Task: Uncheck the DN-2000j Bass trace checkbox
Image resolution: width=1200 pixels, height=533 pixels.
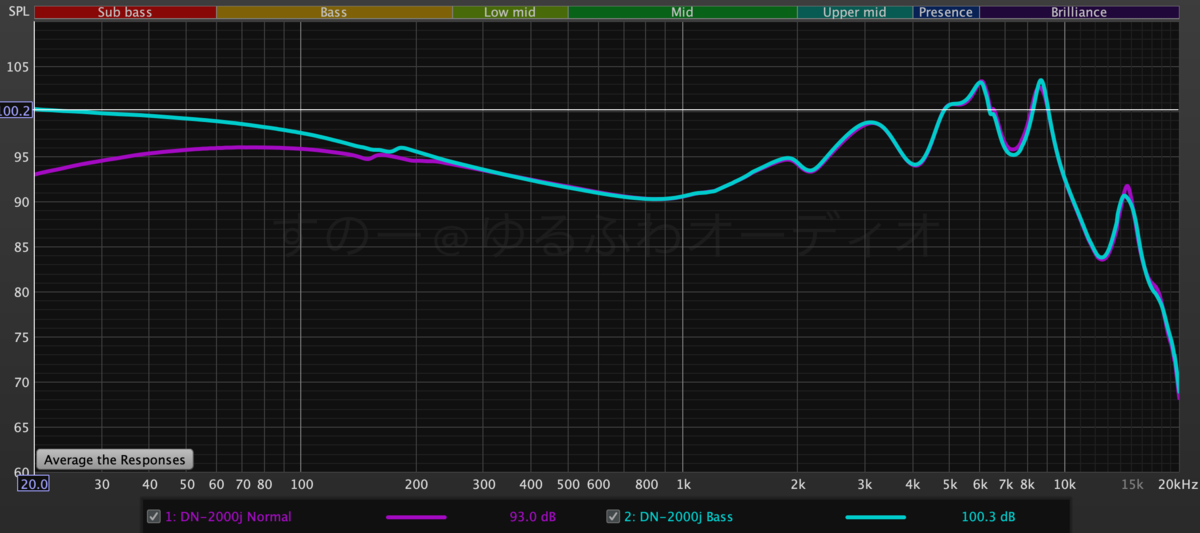Action: 614,517
